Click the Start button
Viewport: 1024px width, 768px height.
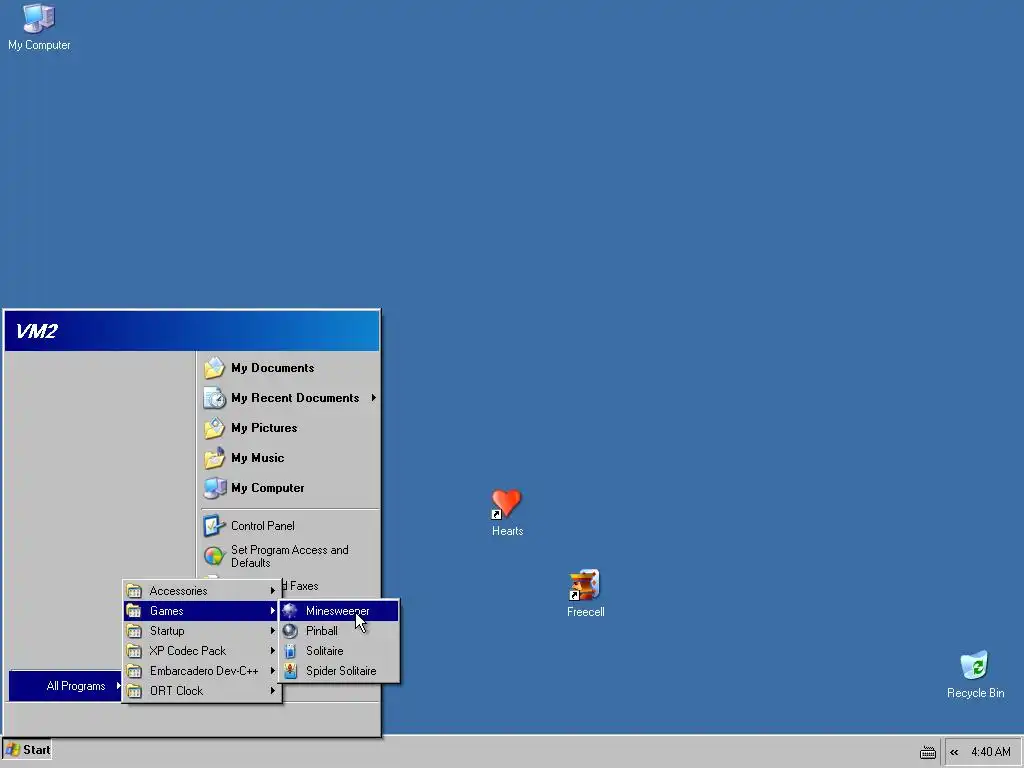[x=27, y=750]
